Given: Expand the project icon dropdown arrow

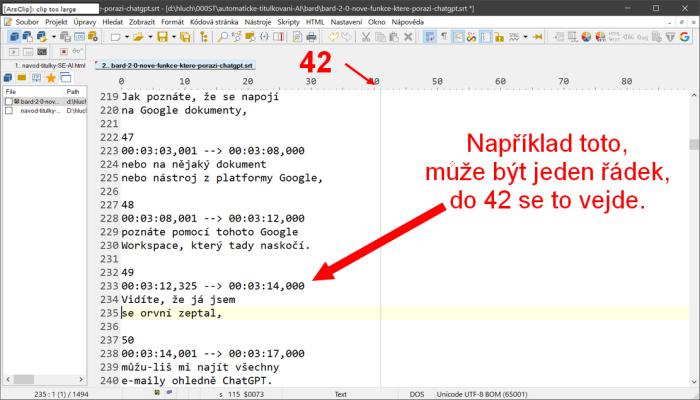Looking at the screenshot, I should pyautogui.click(x=54, y=37).
